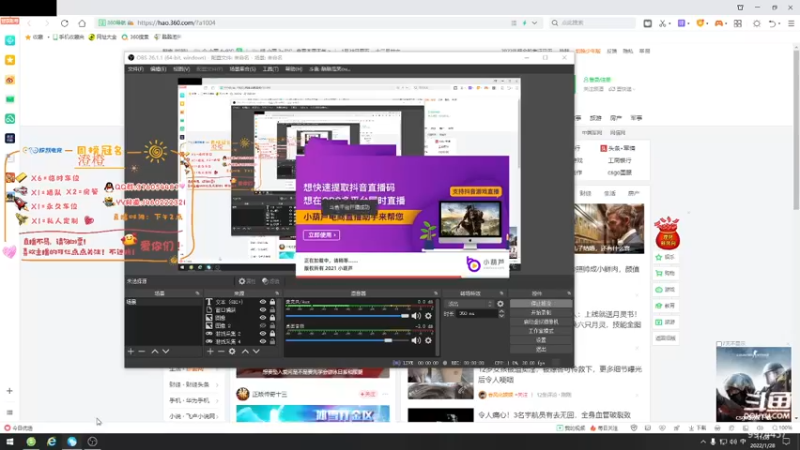Switch OBS to 工作室模式 studio mode
This screenshot has height=450, width=800.
(x=541, y=331)
